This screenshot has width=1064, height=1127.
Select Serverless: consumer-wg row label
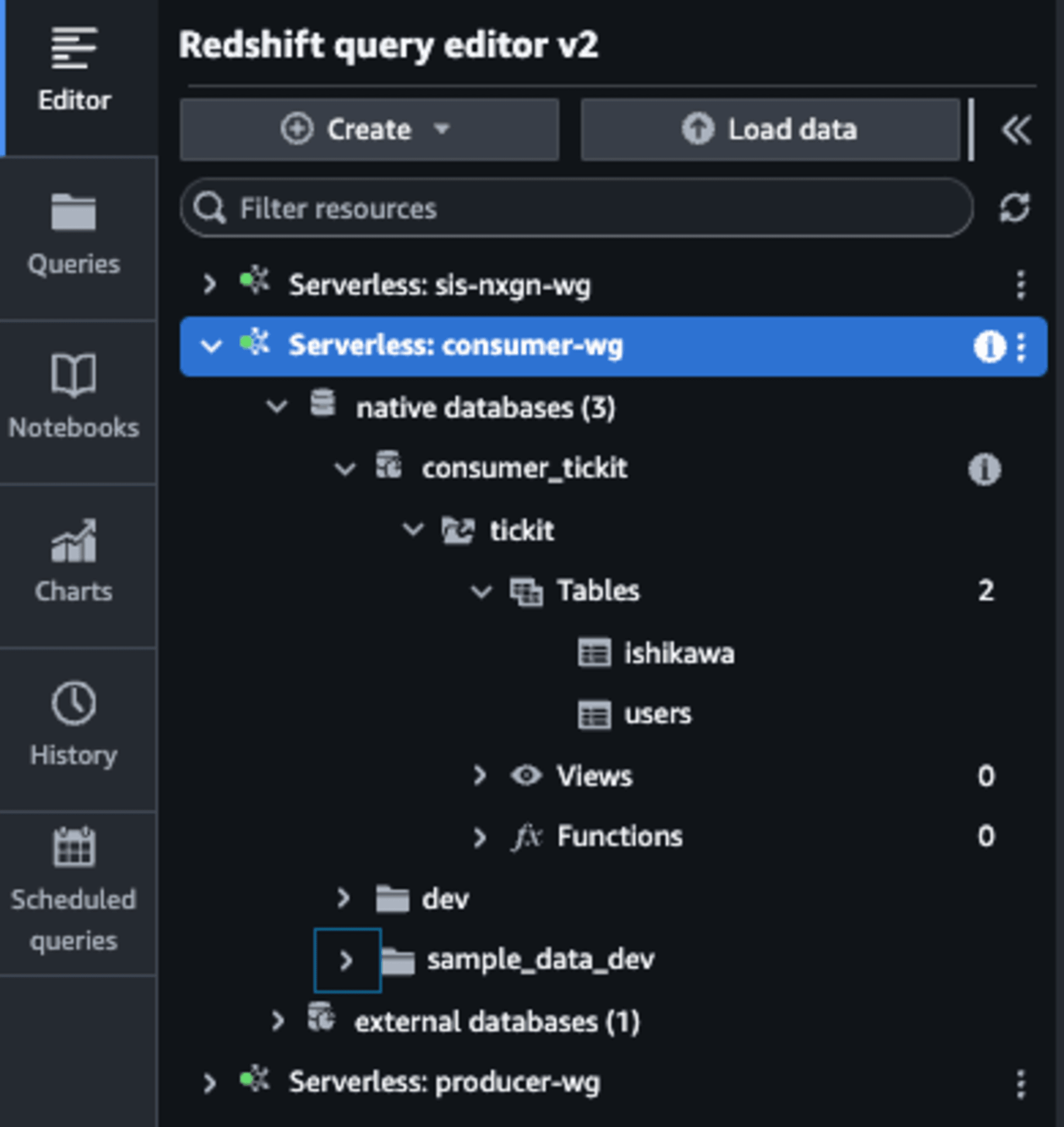click(x=456, y=345)
